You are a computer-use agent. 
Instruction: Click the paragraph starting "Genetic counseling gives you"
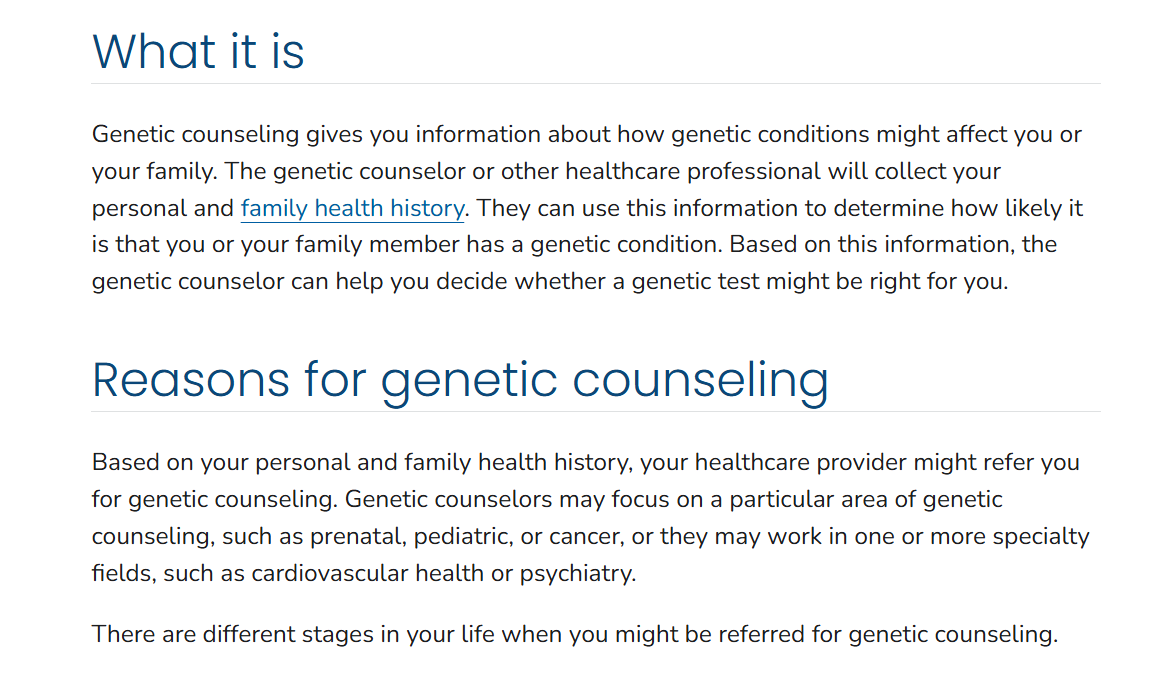point(587,208)
